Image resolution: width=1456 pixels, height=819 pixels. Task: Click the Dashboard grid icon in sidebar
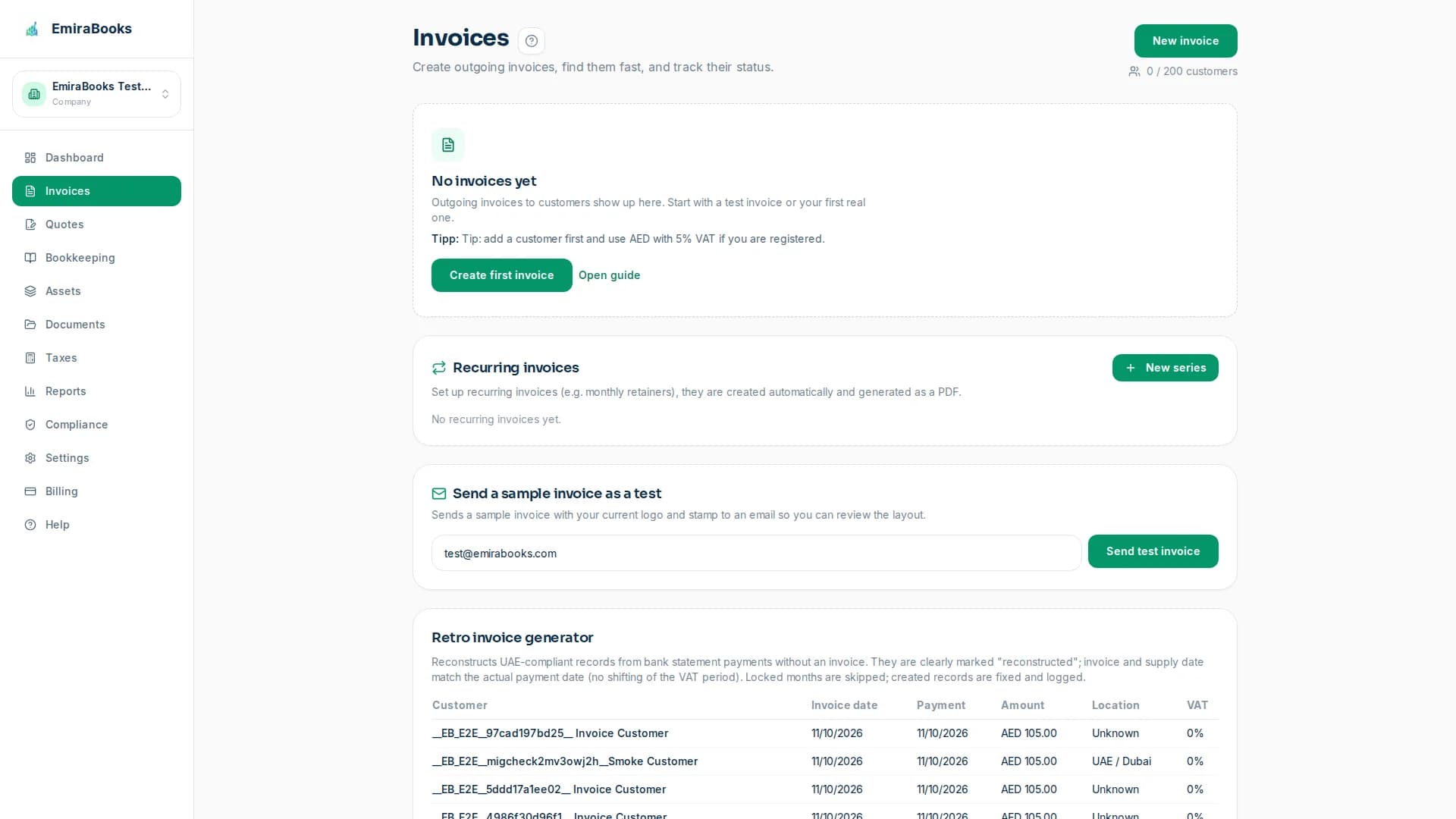[x=30, y=158]
